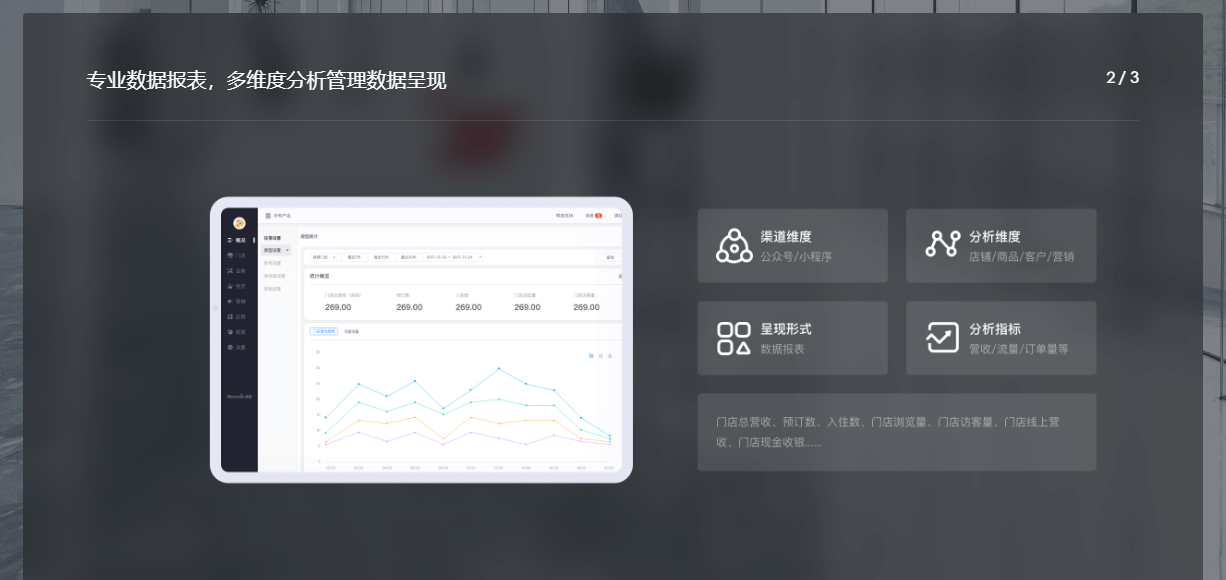
Task: Click the 呈现形式 shapes grid icon
Action: click(734, 338)
